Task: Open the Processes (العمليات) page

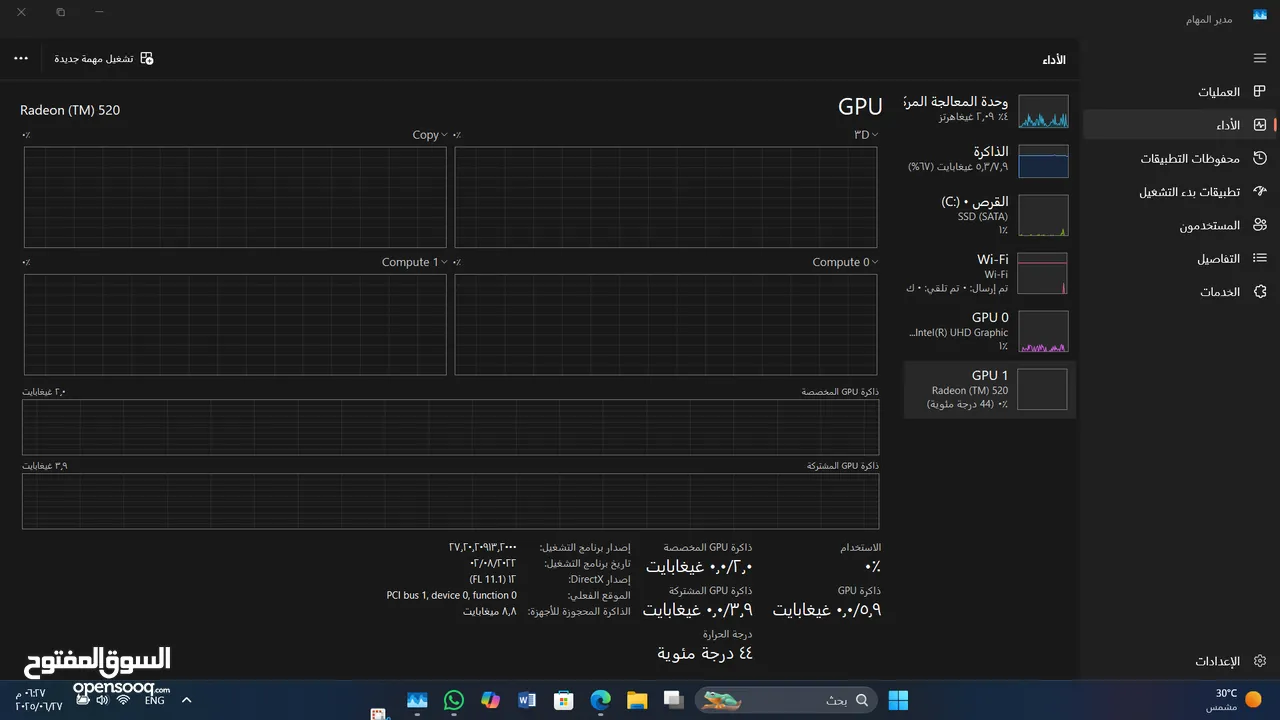Action: coord(1180,91)
